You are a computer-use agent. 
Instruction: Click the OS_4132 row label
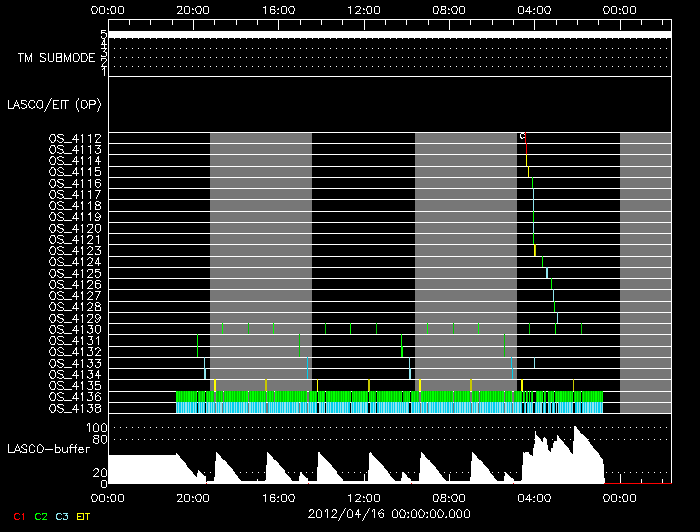(75, 352)
